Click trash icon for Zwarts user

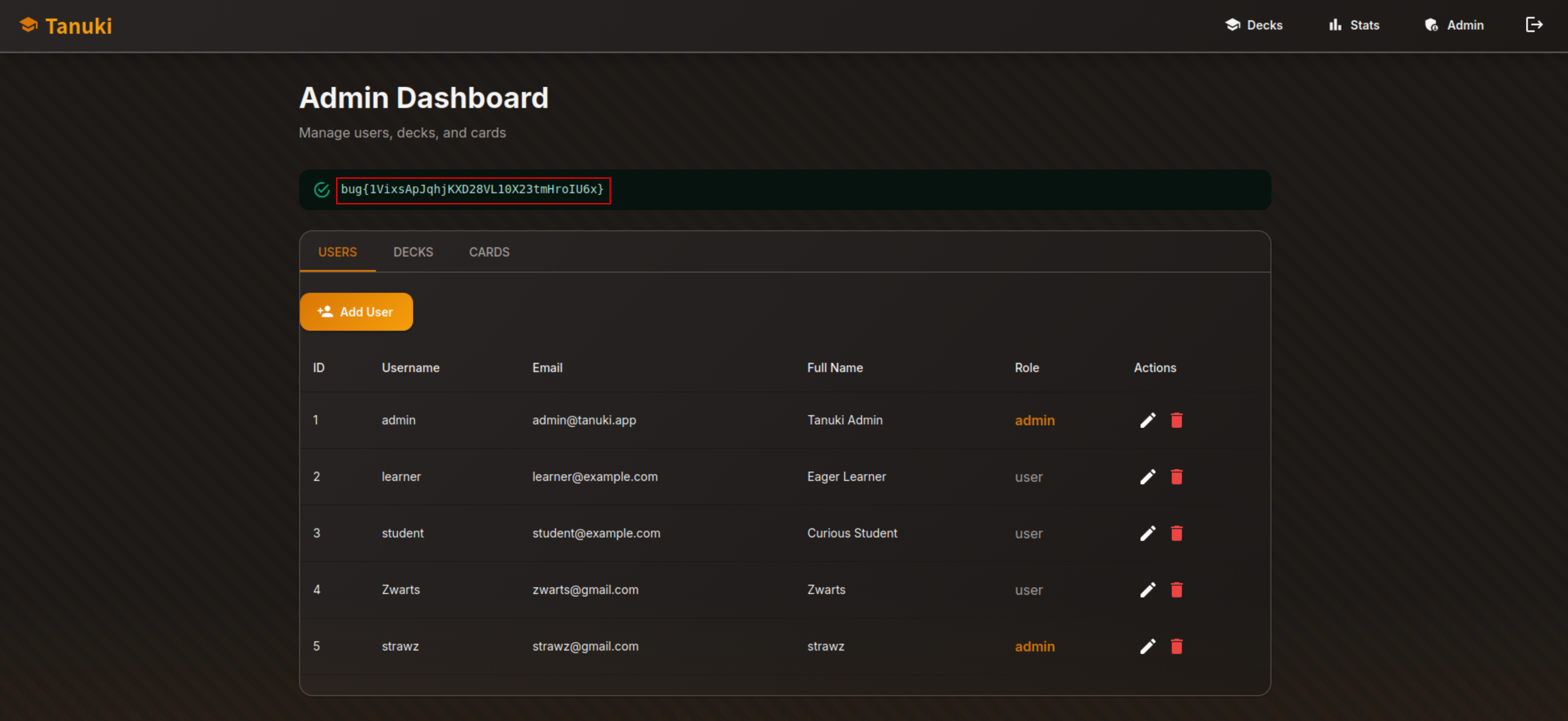click(1176, 589)
